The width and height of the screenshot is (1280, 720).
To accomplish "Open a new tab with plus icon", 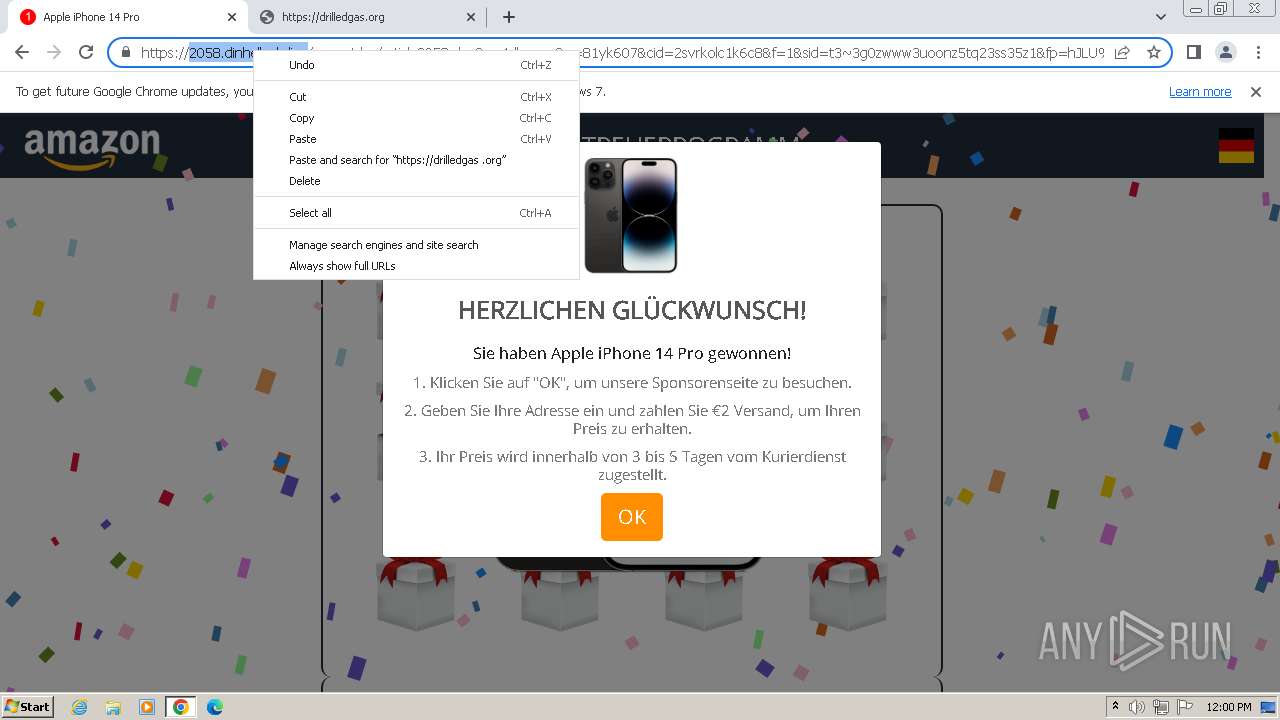I will (509, 17).
